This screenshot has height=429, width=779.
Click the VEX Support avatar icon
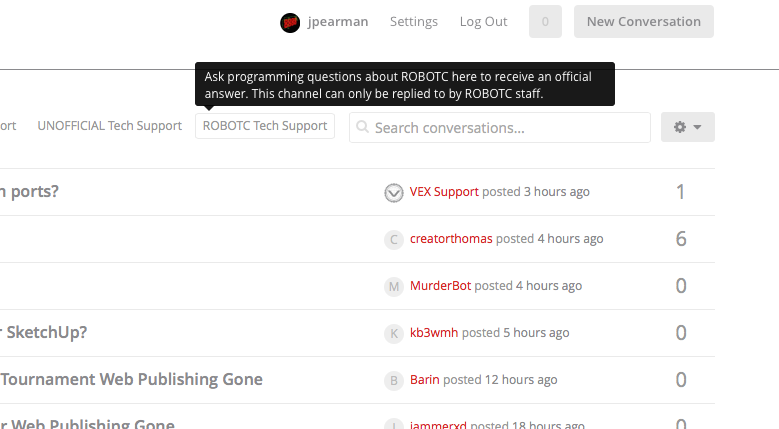394,193
